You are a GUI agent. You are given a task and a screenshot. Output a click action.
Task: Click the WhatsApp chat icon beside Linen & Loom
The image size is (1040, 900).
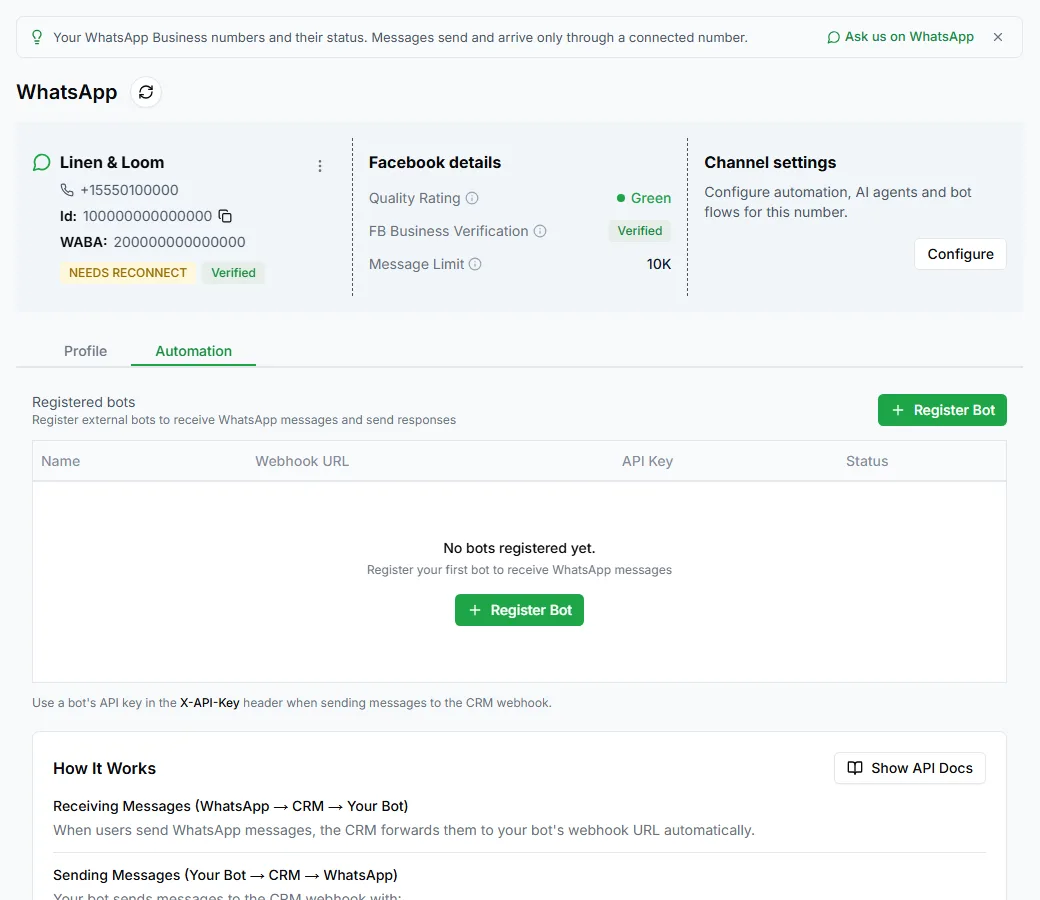coord(41,162)
